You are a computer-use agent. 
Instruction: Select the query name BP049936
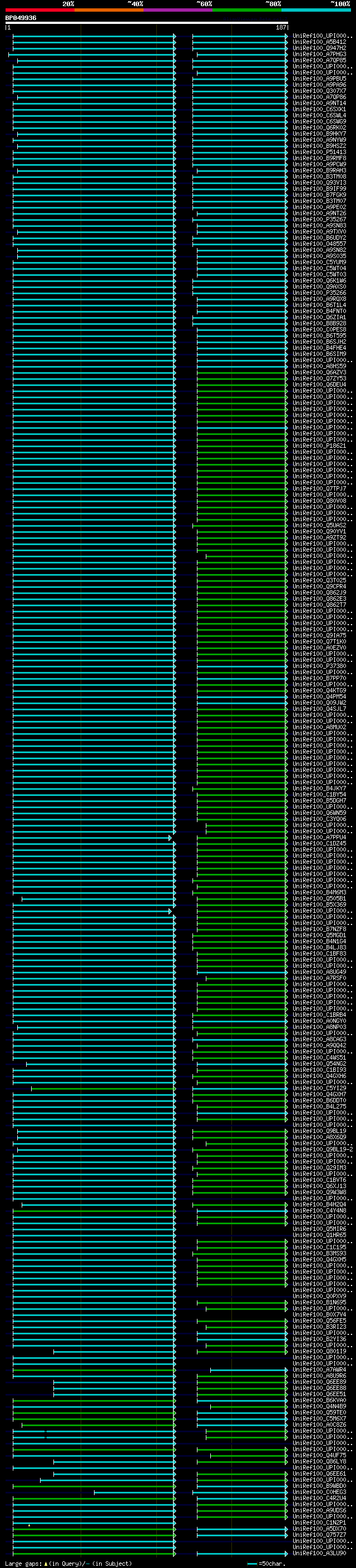point(21,18)
